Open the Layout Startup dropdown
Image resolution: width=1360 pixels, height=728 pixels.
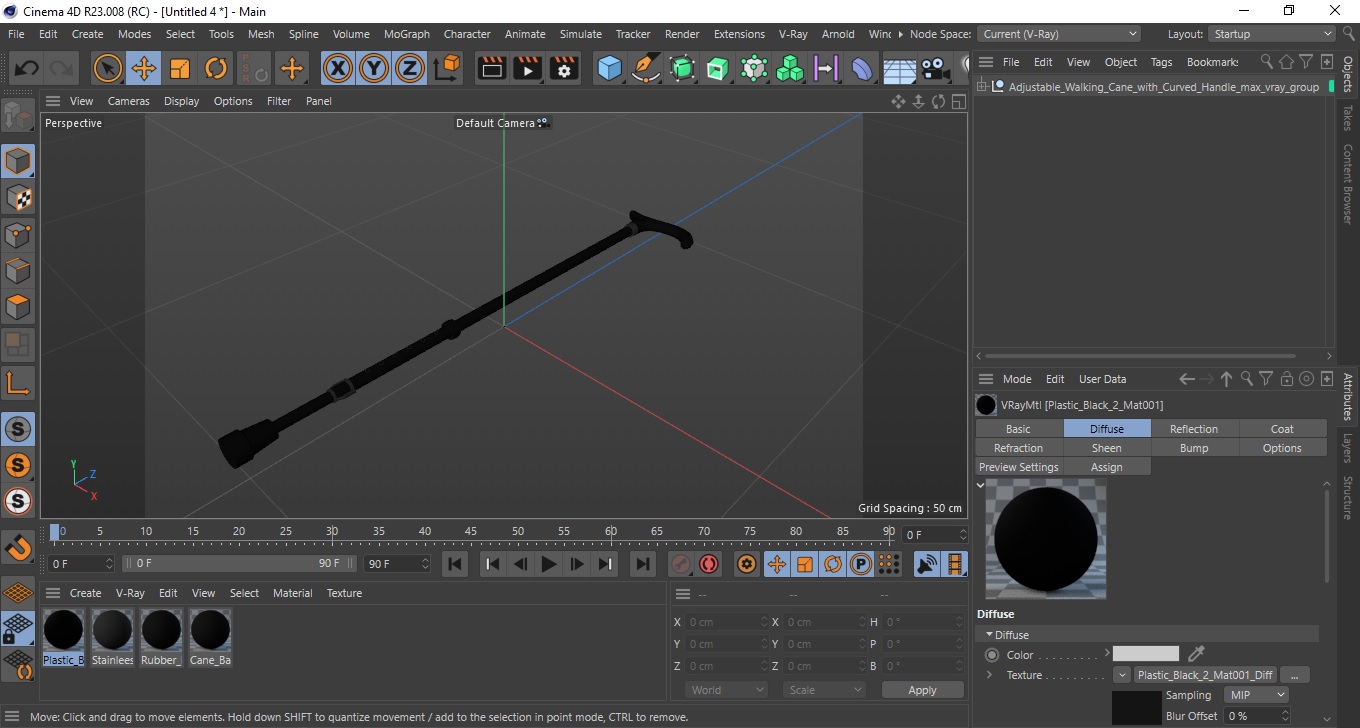1272,34
